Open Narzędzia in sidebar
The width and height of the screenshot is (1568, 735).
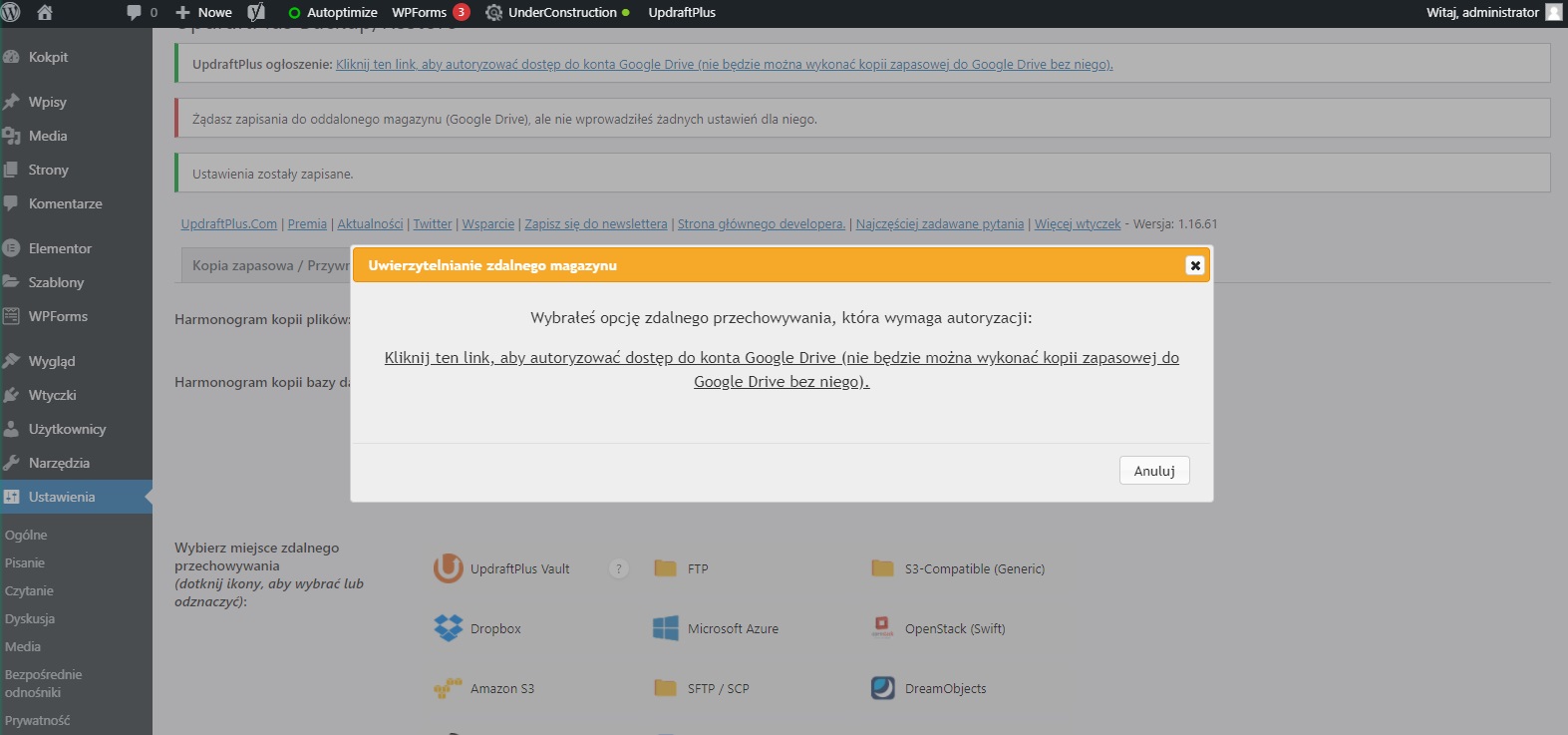pyautogui.click(x=76, y=463)
